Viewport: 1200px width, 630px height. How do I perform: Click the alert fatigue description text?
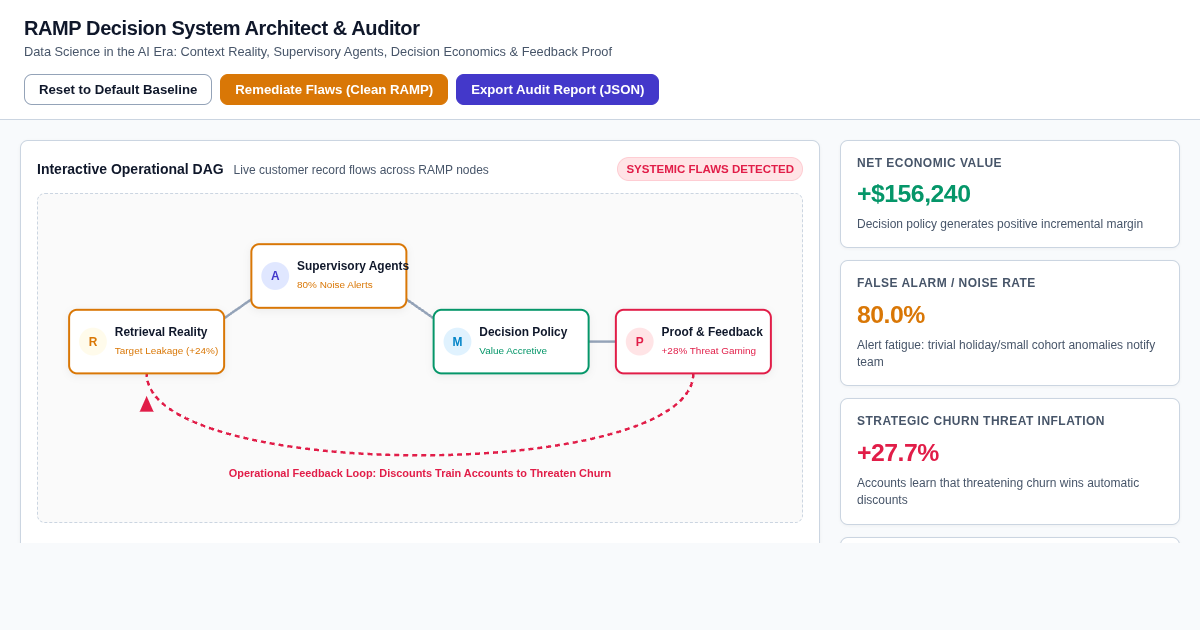point(1006,353)
